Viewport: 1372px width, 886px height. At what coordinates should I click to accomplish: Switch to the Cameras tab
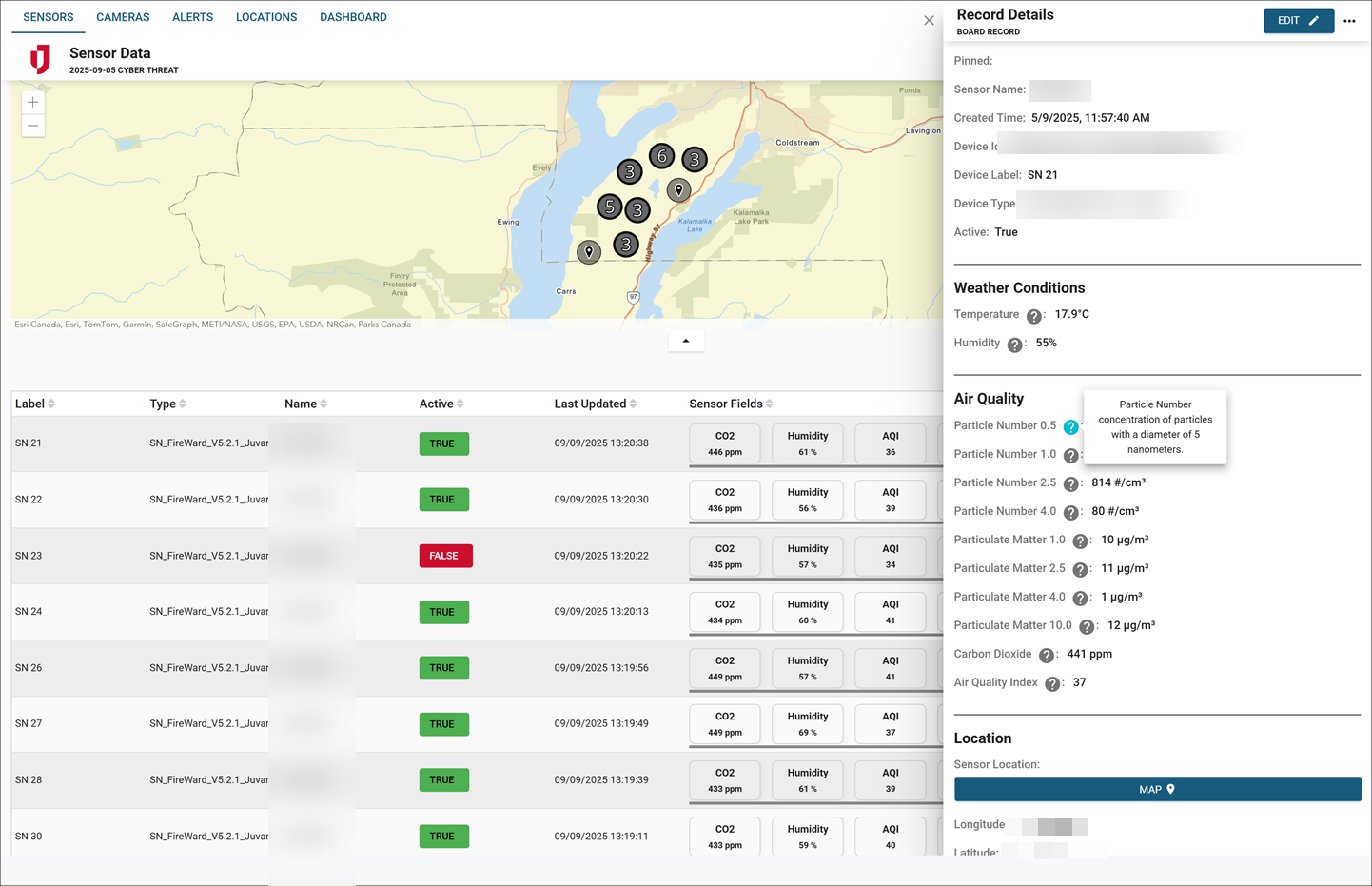(x=123, y=17)
